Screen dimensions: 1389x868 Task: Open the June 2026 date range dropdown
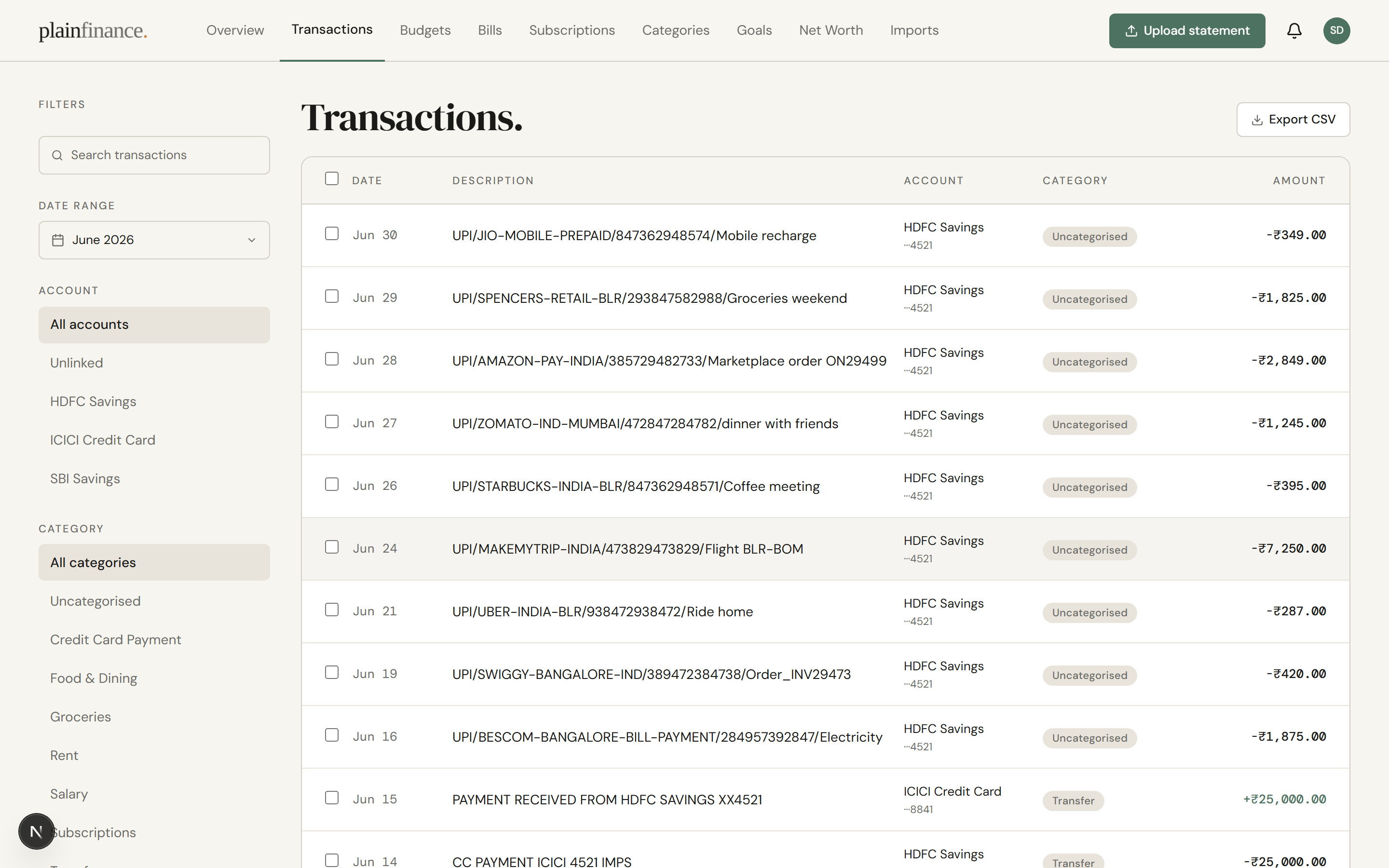154,240
